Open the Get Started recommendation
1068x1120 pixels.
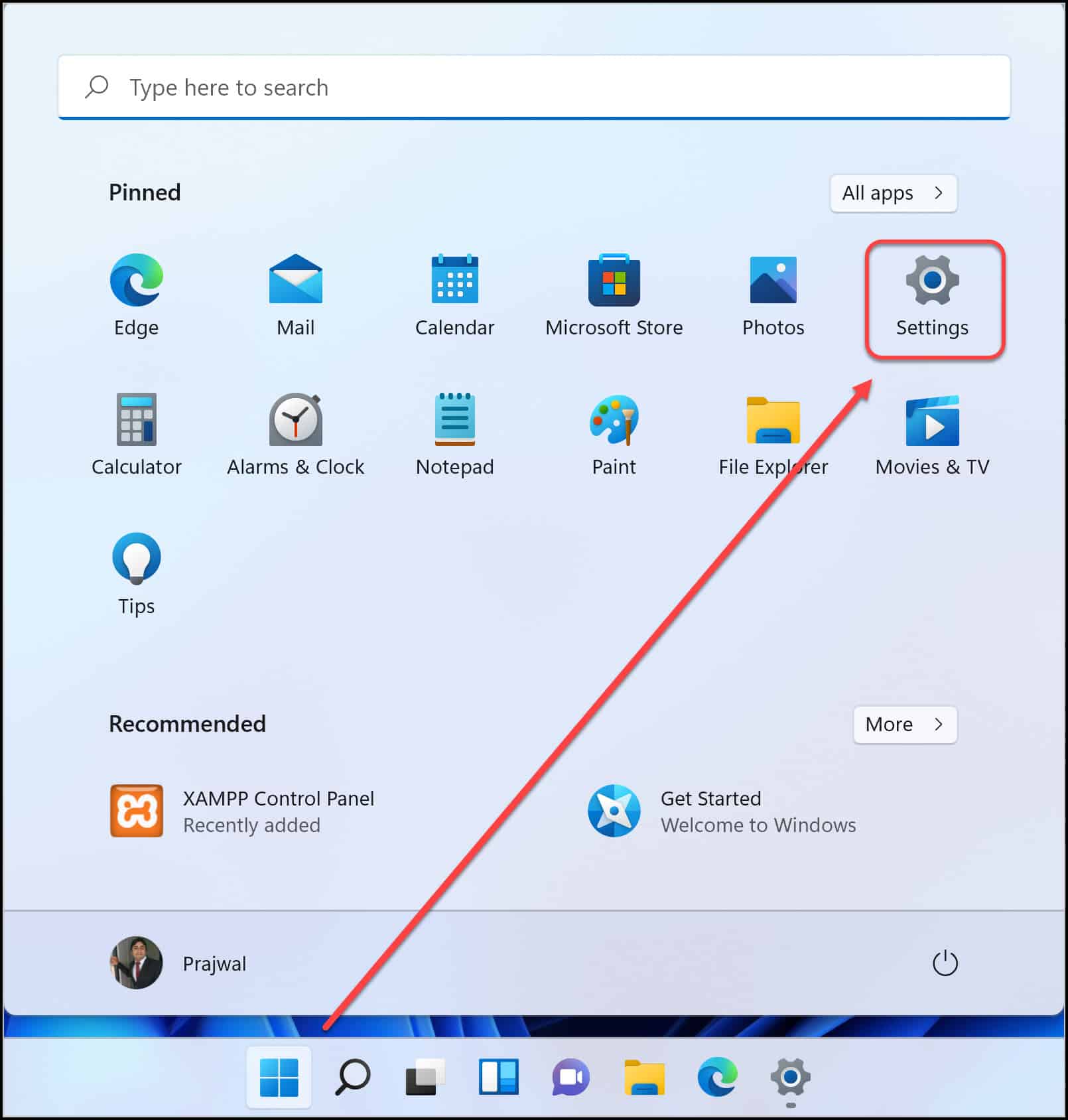pyautogui.click(x=722, y=811)
